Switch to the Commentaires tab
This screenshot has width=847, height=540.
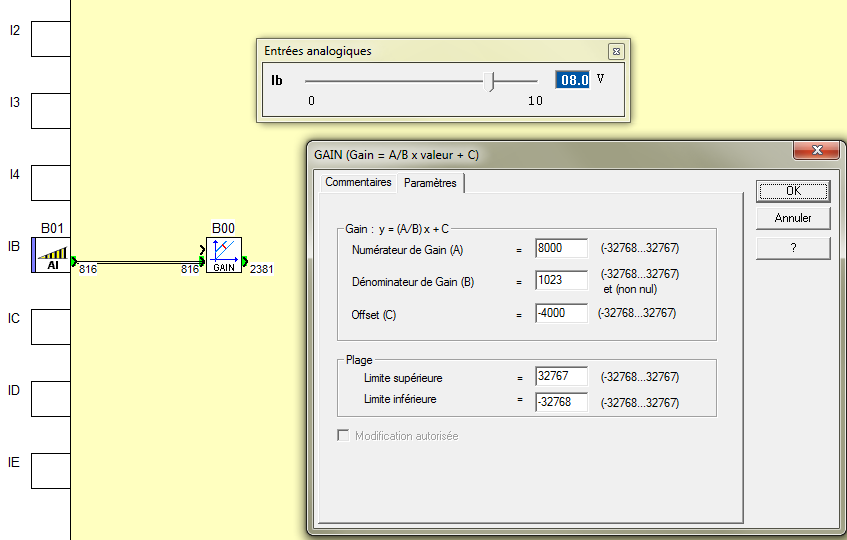358,183
